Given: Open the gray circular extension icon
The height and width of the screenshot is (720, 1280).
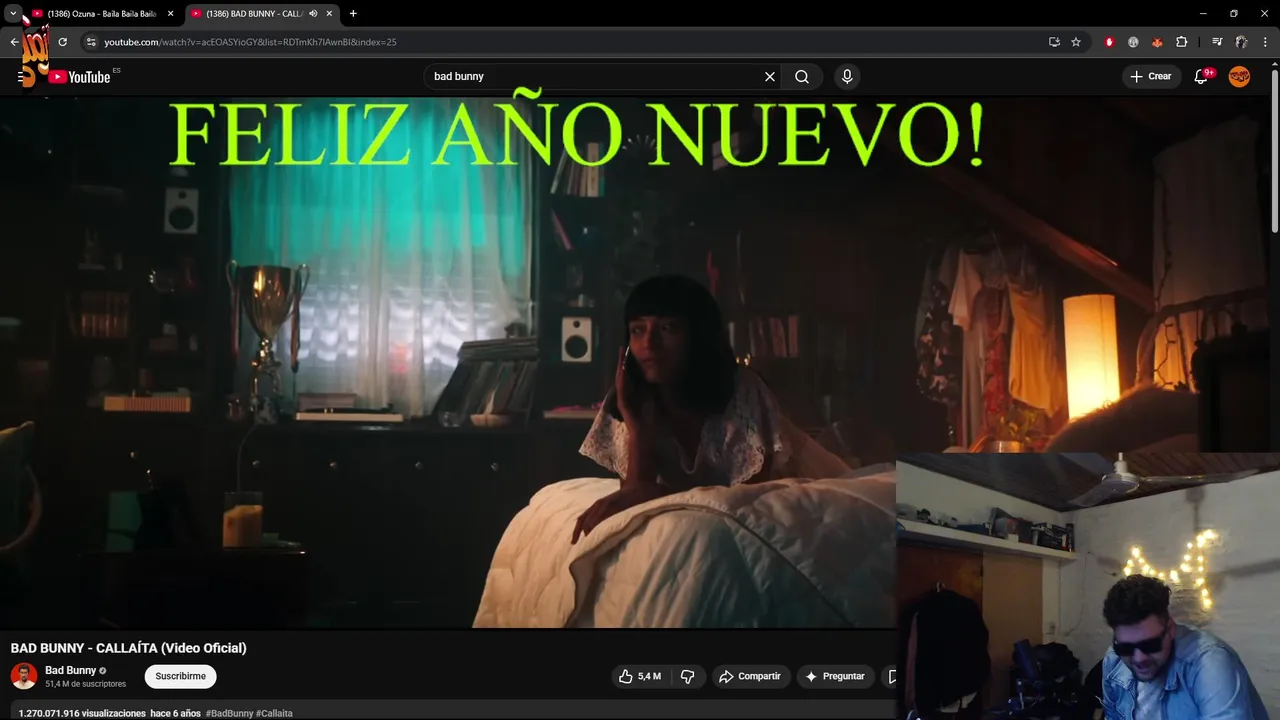Looking at the screenshot, I should pyautogui.click(x=1133, y=42).
